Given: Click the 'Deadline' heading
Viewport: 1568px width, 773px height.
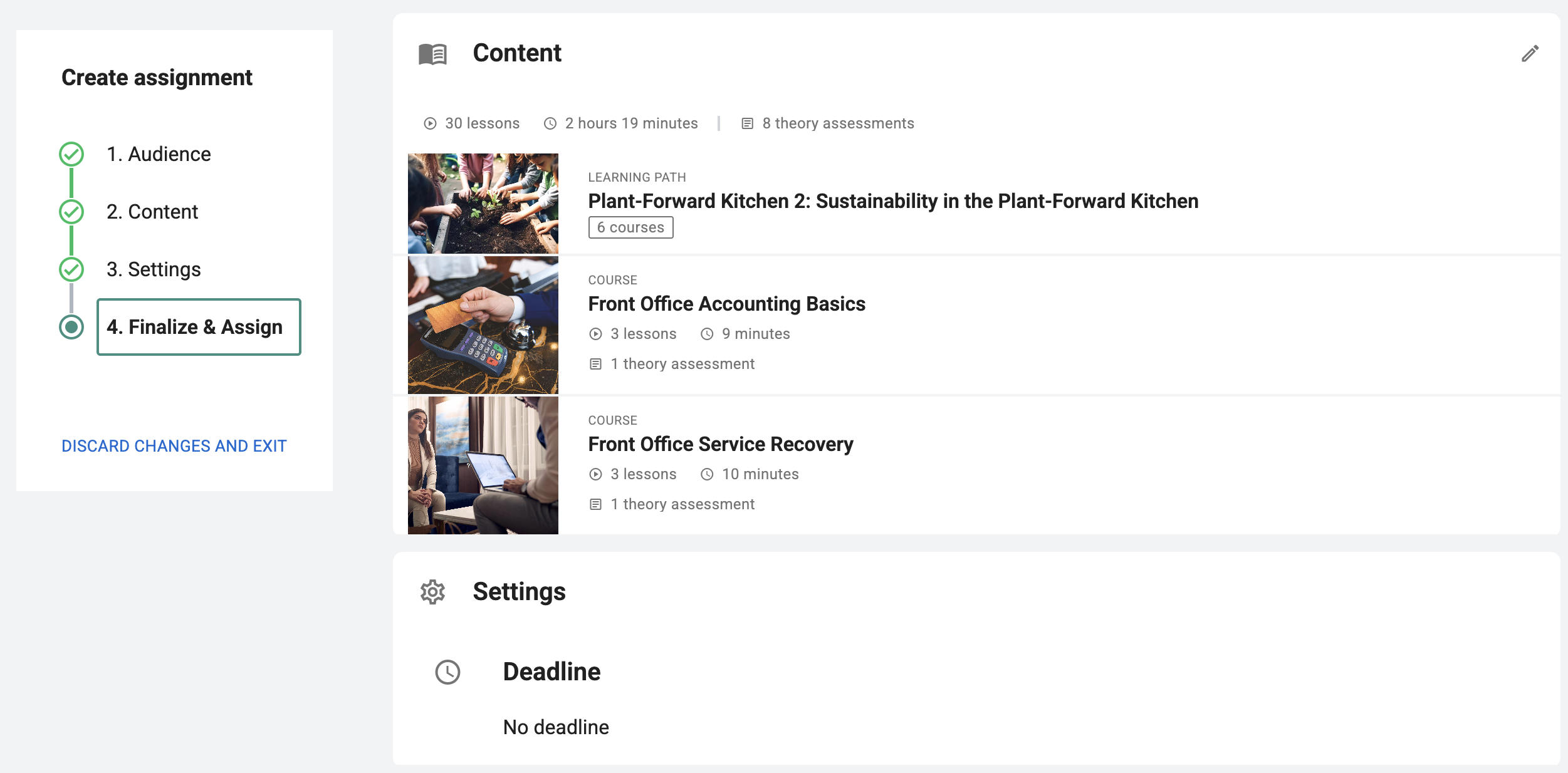Looking at the screenshot, I should click(x=551, y=672).
